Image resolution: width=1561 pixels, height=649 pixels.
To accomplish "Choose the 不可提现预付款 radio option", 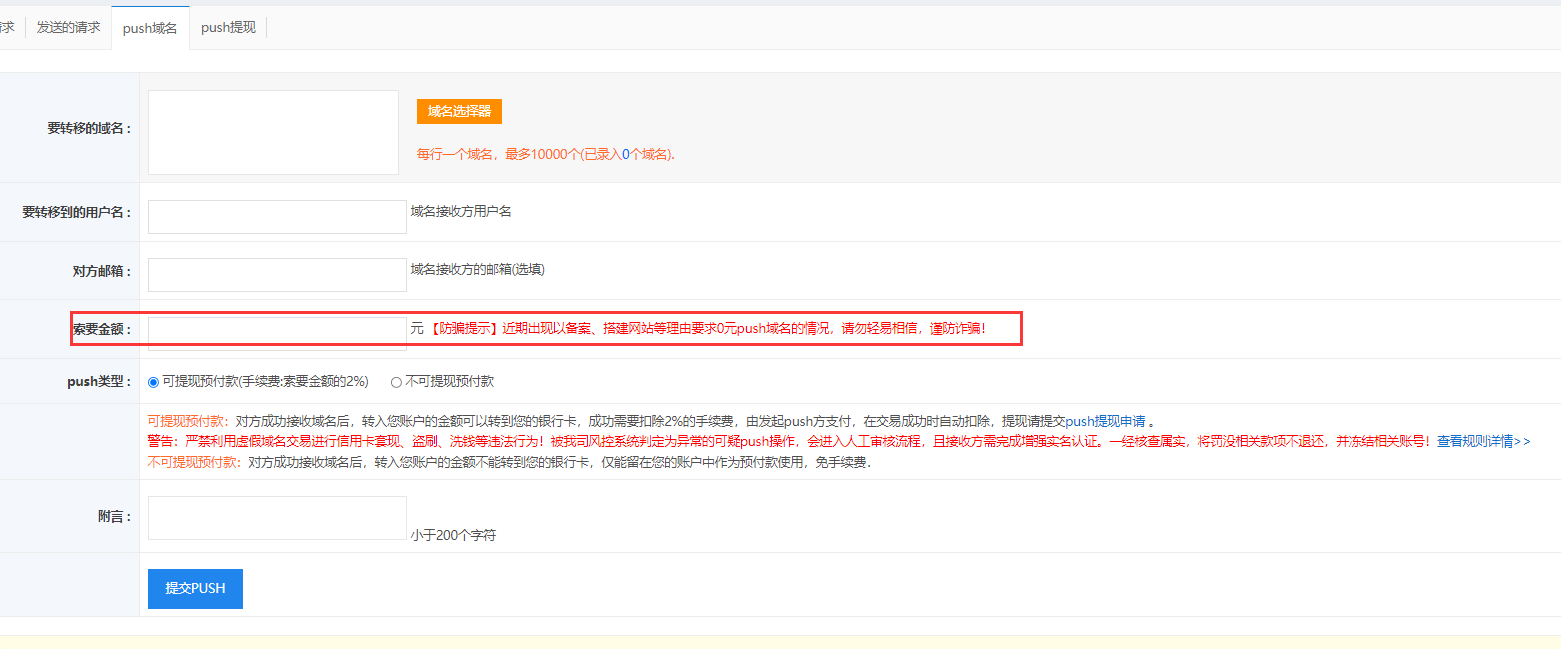I will tap(396, 382).
